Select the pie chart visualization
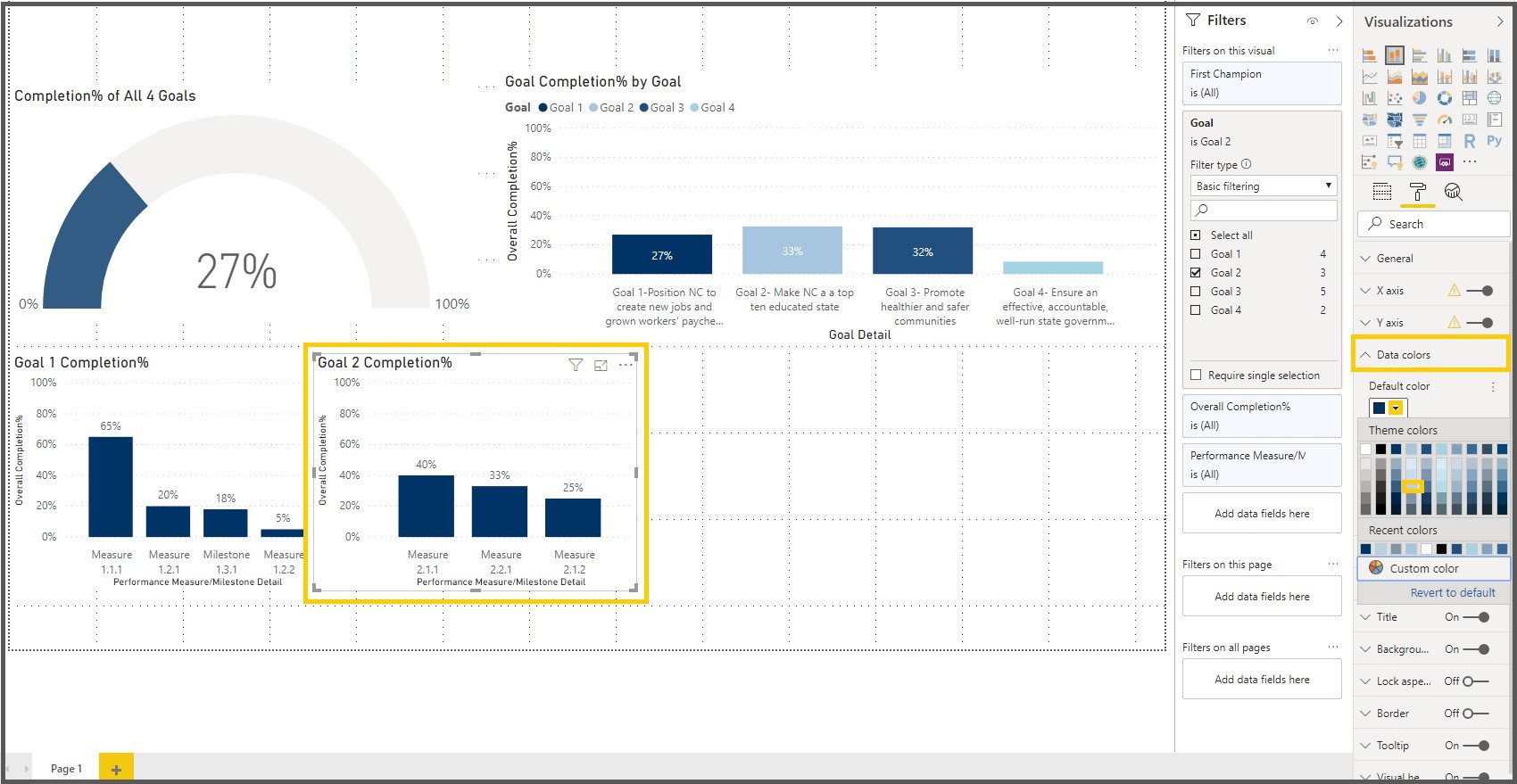The width and height of the screenshot is (1517, 784). coord(1420,98)
